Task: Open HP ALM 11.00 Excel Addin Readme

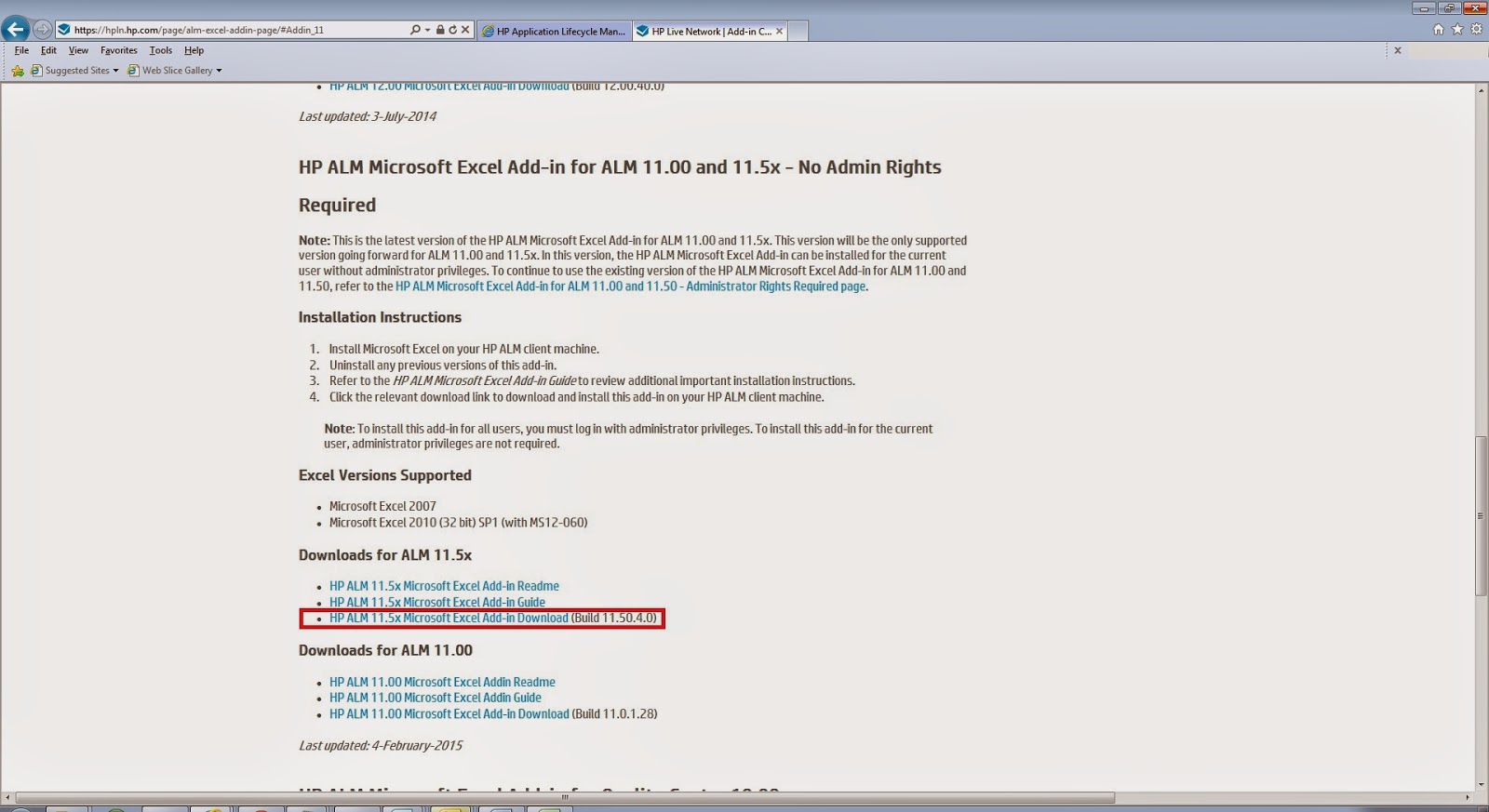Action: (x=442, y=682)
